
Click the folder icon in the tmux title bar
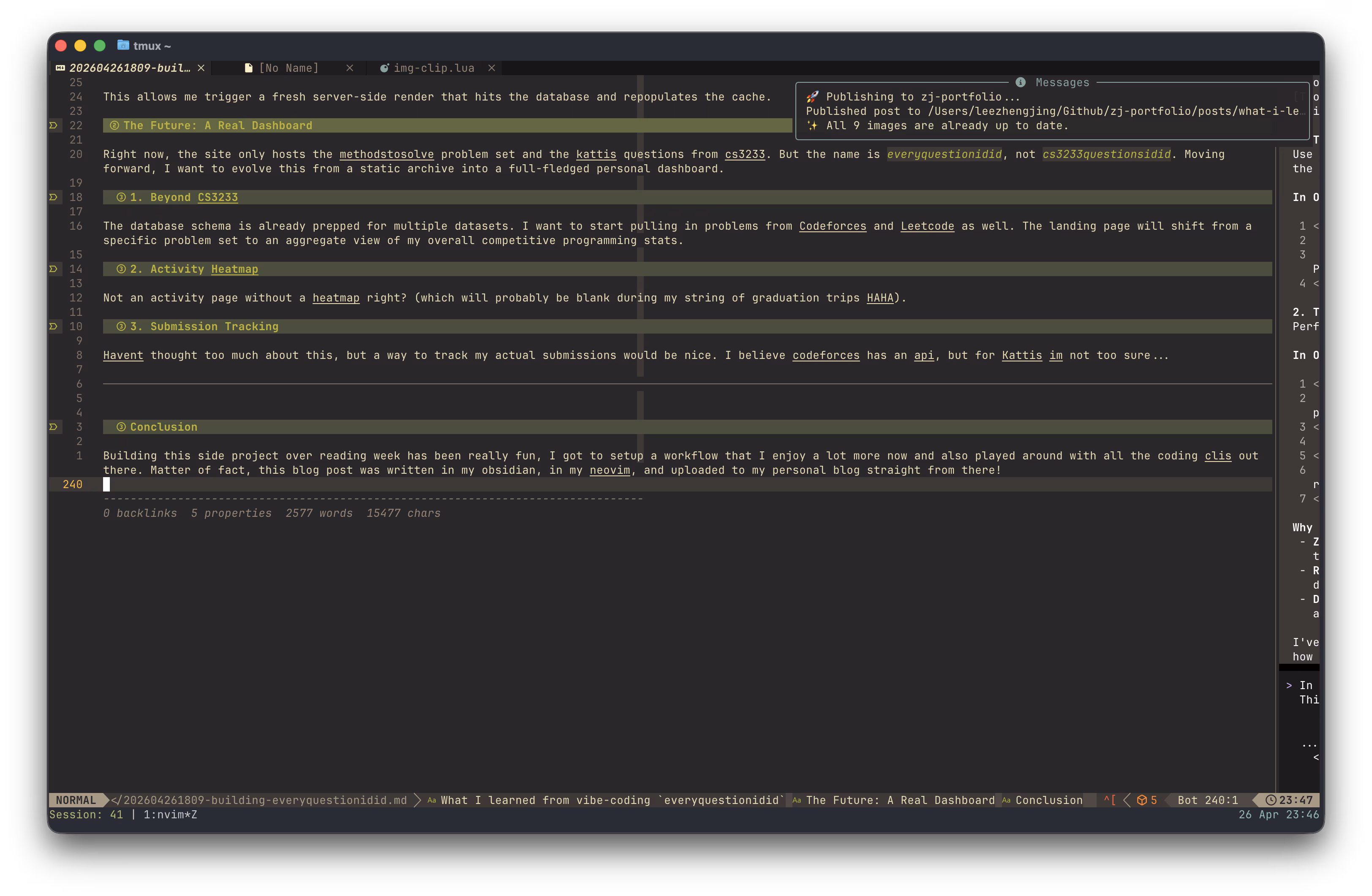[x=123, y=45]
